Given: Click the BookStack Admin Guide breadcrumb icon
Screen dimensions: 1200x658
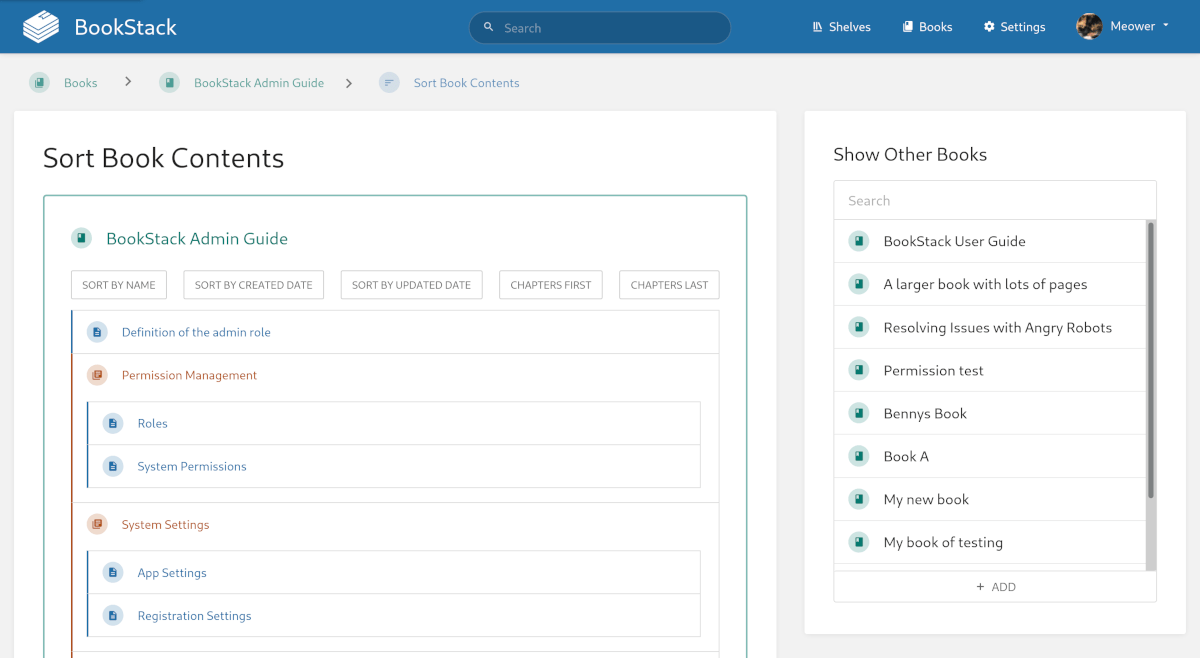Looking at the screenshot, I should point(169,83).
